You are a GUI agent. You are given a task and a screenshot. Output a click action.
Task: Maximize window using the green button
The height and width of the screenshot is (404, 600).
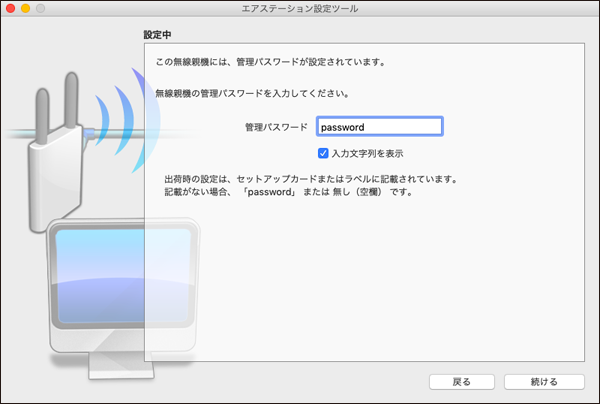coord(41,9)
